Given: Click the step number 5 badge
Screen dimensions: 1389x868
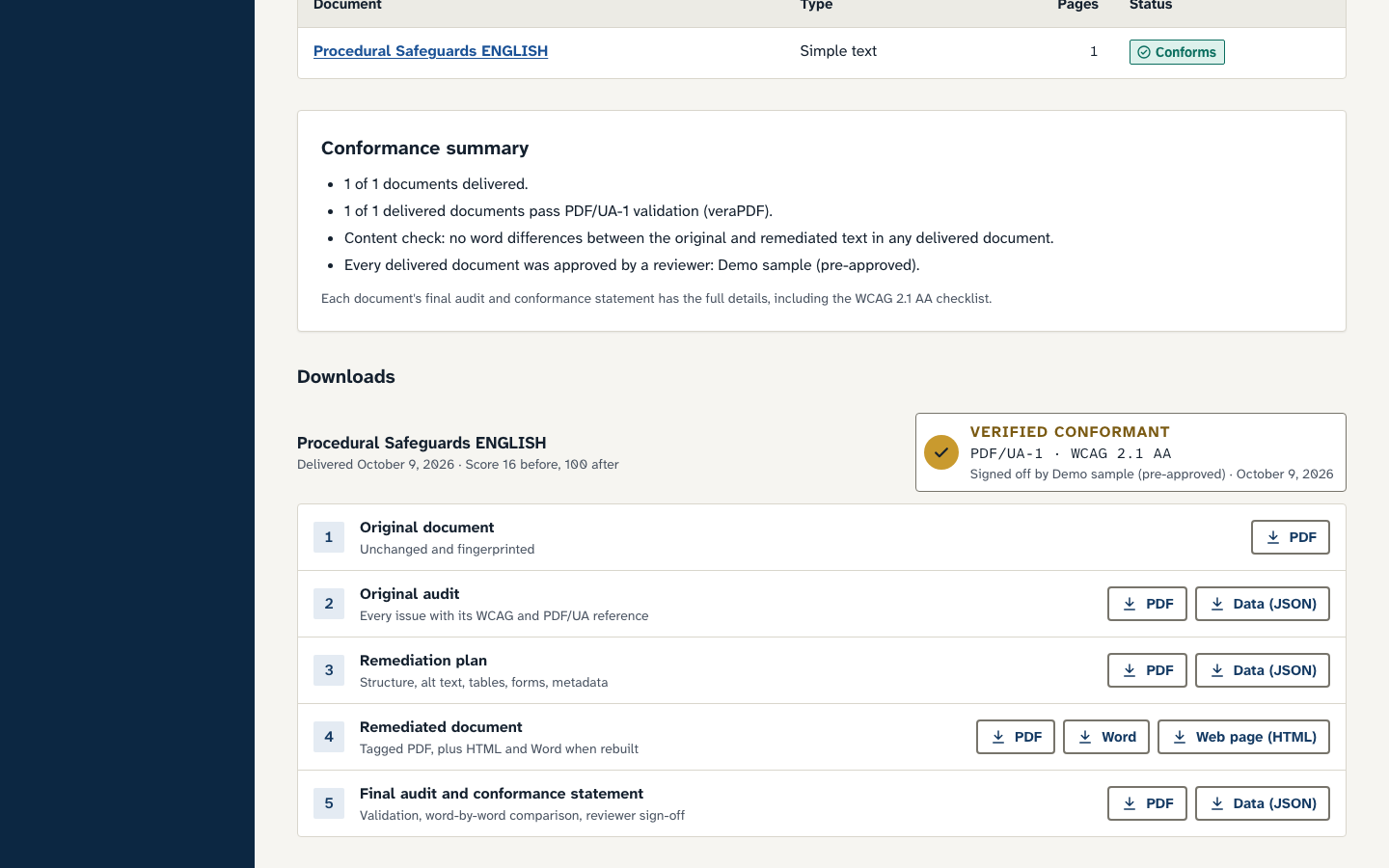Looking at the screenshot, I should tap(329, 803).
